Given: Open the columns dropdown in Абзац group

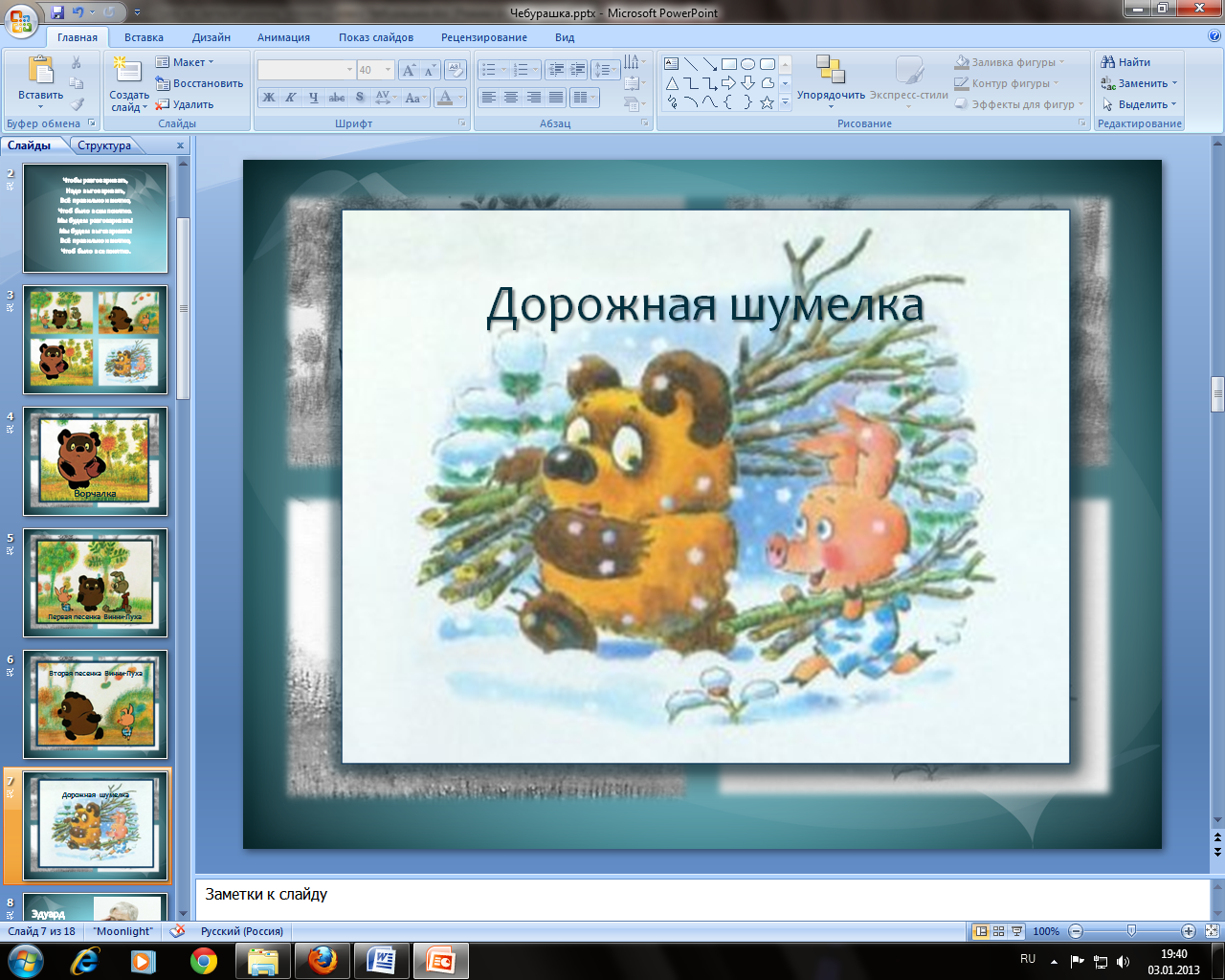Looking at the screenshot, I should click(584, 98).
